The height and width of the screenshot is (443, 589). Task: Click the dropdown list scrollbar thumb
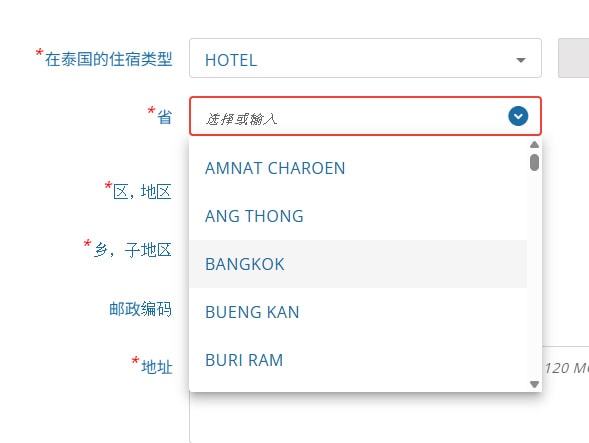coord(534,162)
